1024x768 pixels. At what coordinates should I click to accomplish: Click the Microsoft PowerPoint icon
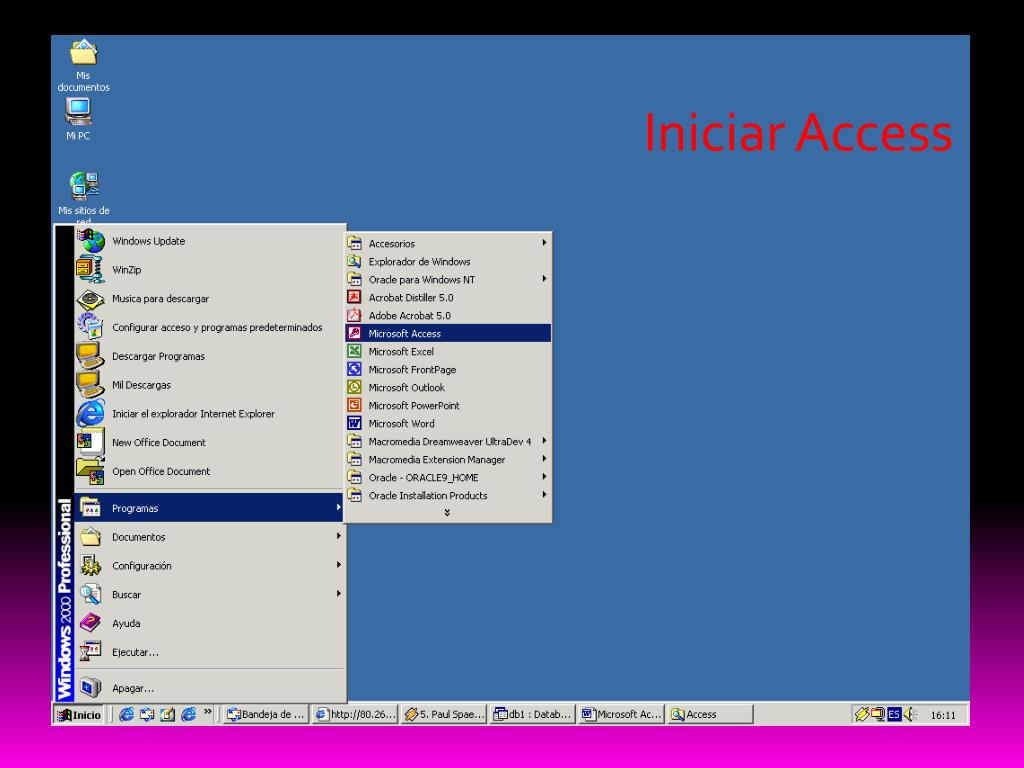[354, 405]
